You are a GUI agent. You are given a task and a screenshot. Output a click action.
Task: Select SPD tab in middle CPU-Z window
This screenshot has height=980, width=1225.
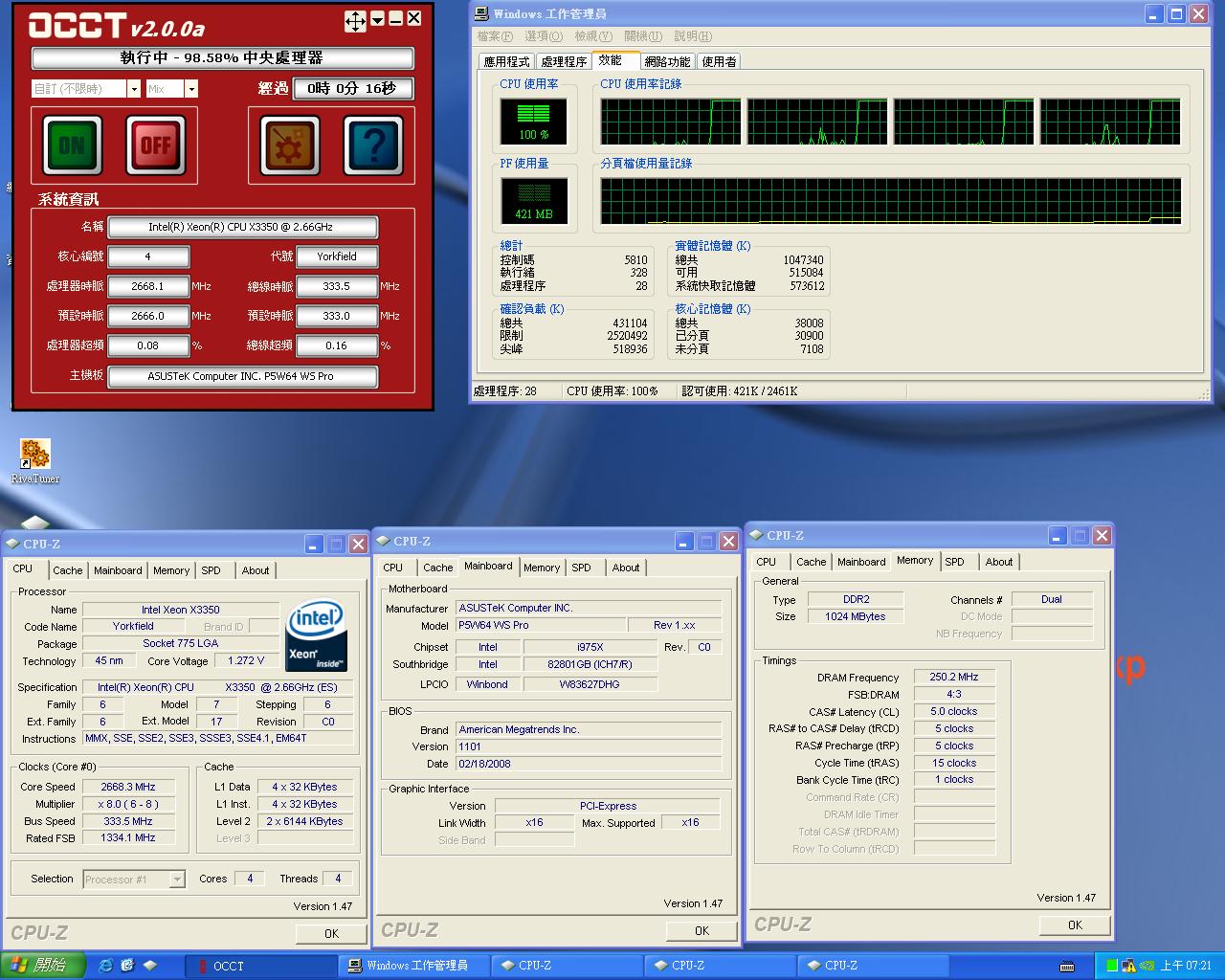click(582, 568)
